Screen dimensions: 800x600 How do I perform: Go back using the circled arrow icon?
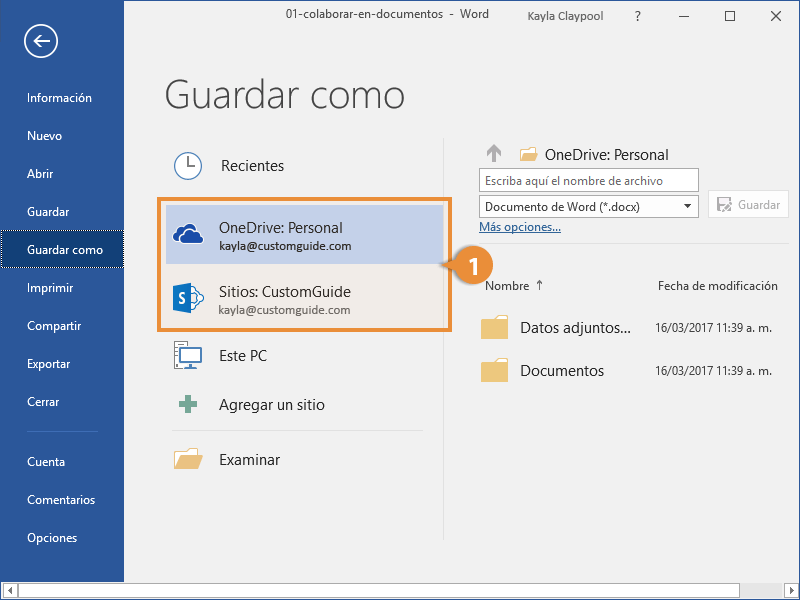point(41,41)
